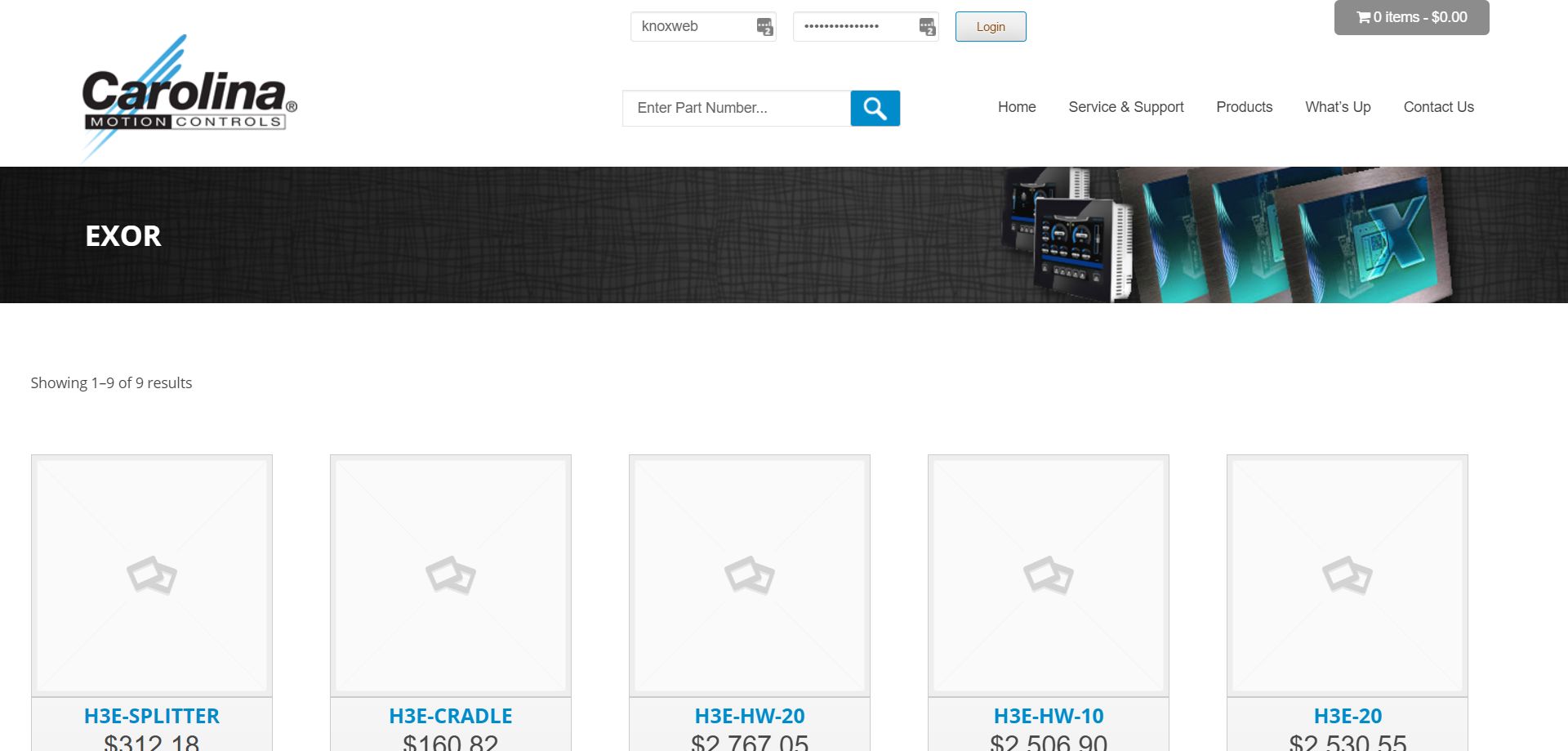The height and width of the screenshot is (751, 1568).
Task: Open the H3E-HW-10 product link
Action: (x=1049, y=716)
